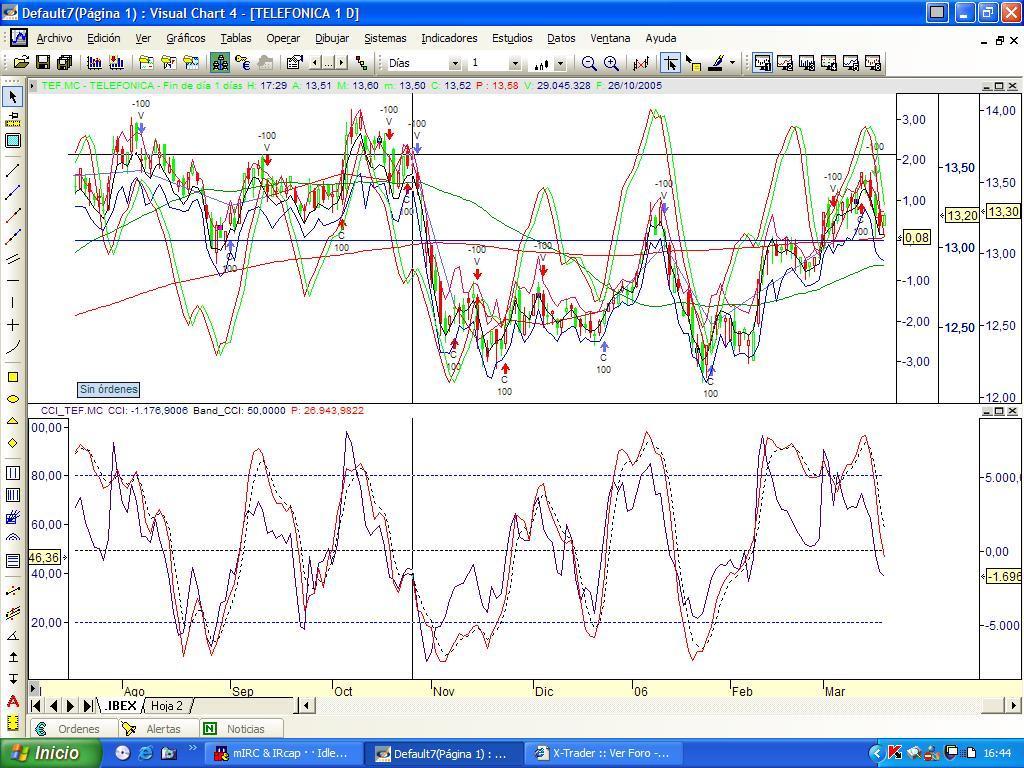The width and height of the screenshot is (1024, 768).
Task: Open the Ordenes panel button
Action: (74, 729)
